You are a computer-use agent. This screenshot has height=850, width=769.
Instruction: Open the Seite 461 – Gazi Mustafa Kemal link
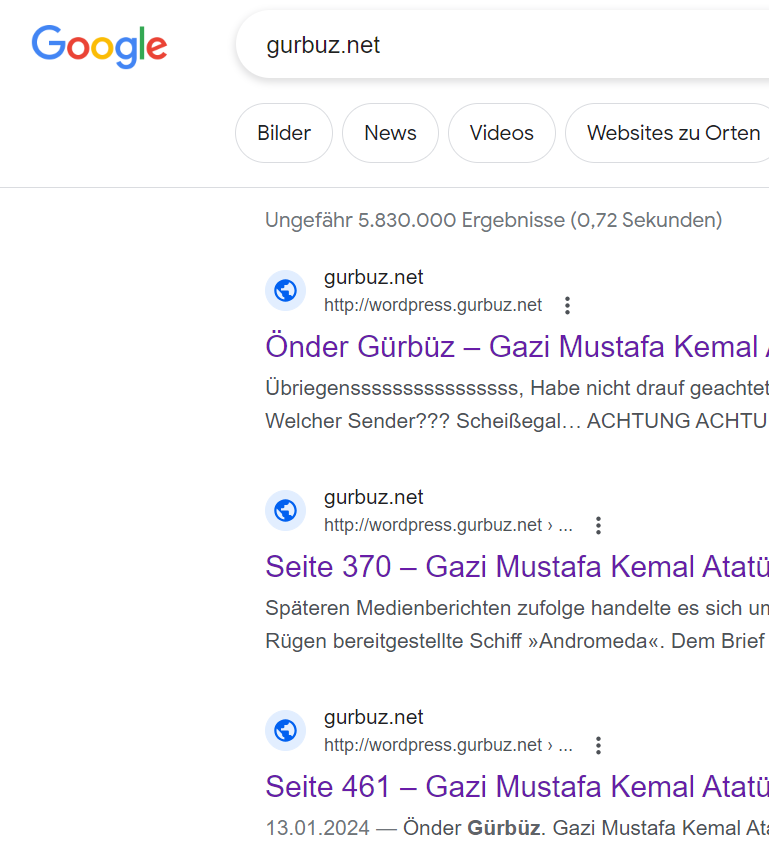click(517, 787)
